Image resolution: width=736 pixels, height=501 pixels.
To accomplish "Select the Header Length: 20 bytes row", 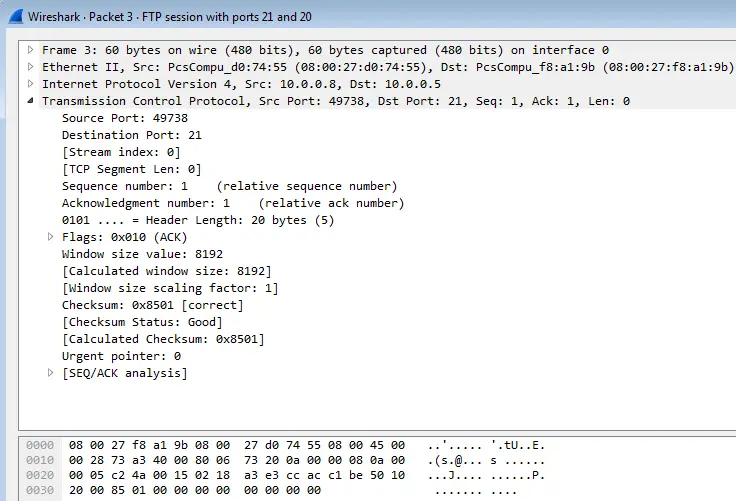I will [x=198, y=220].
